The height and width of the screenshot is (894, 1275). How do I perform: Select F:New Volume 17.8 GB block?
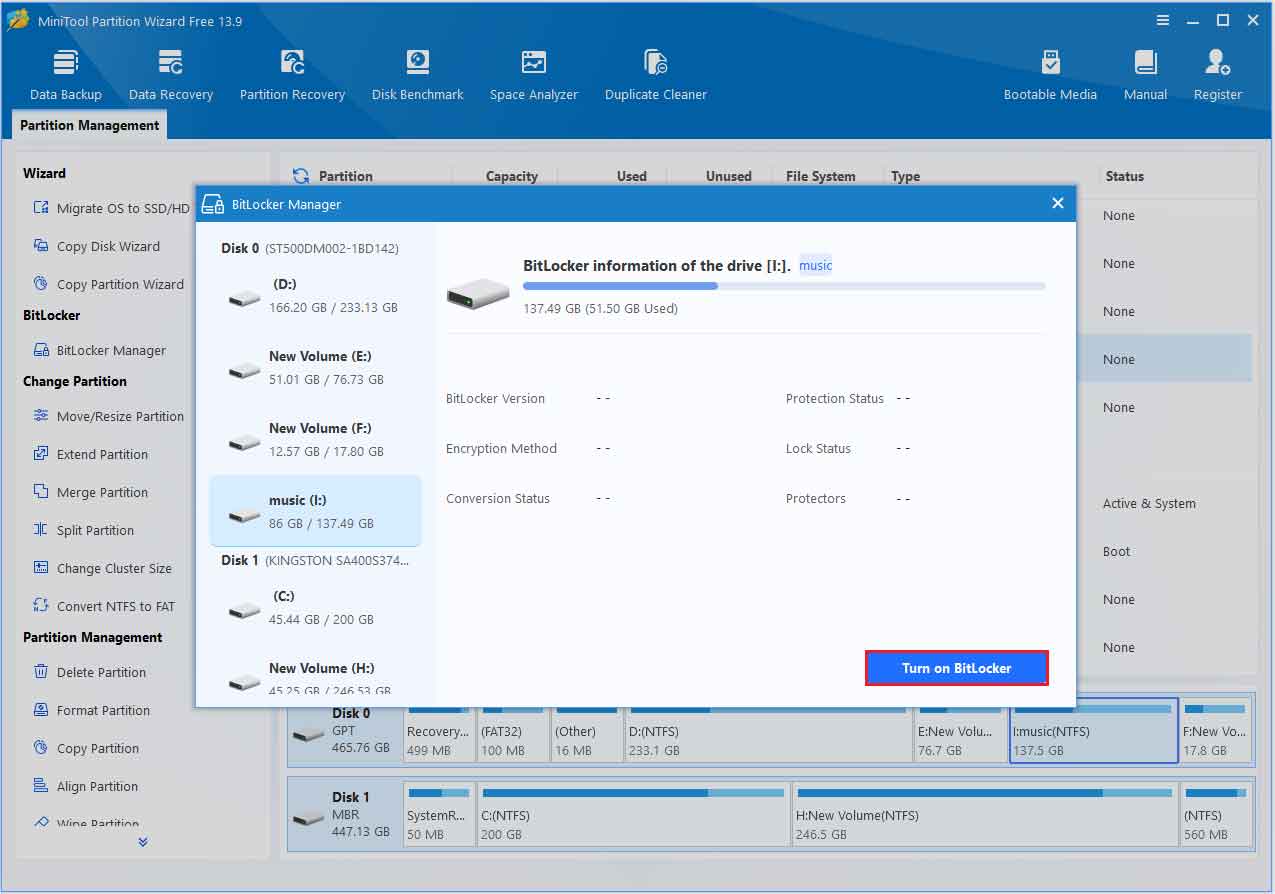click(1216, 731)
